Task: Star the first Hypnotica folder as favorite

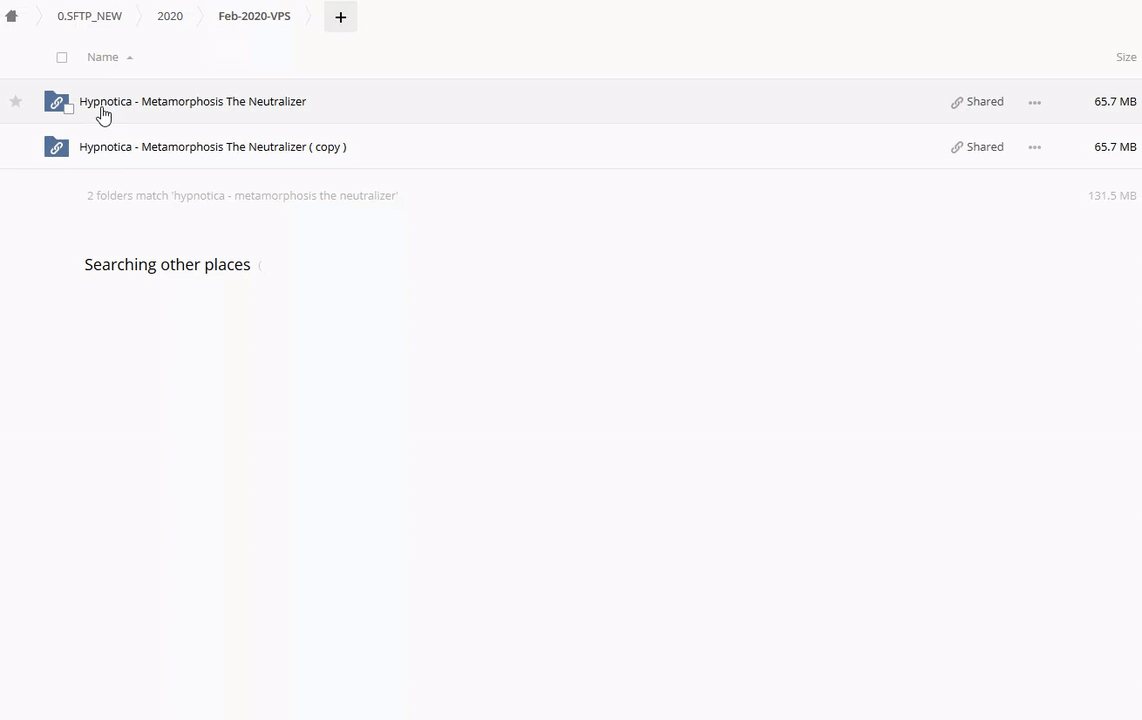Action: pyautogui.click(x=16, y=101)
